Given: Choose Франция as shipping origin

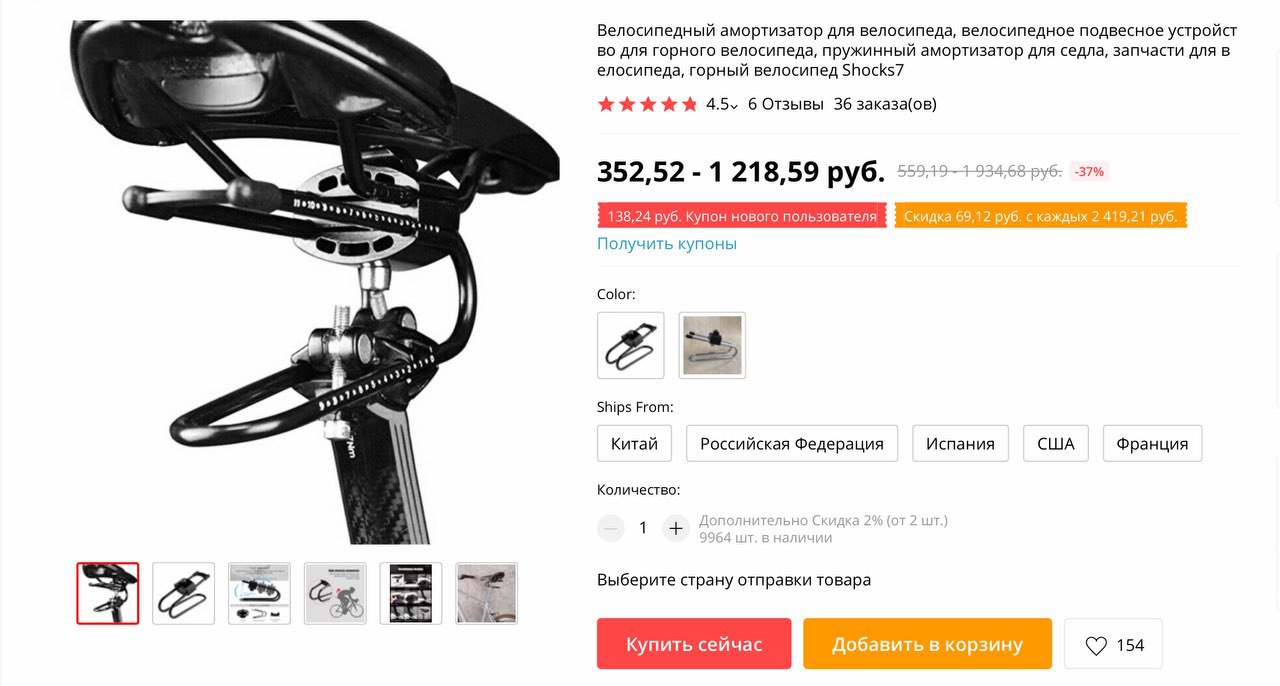Looking at the screenshot, I should pyautogui.click(x=1152, y=443).
